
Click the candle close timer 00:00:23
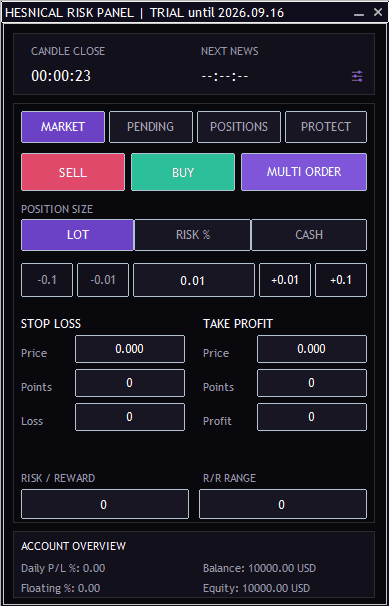61,76
